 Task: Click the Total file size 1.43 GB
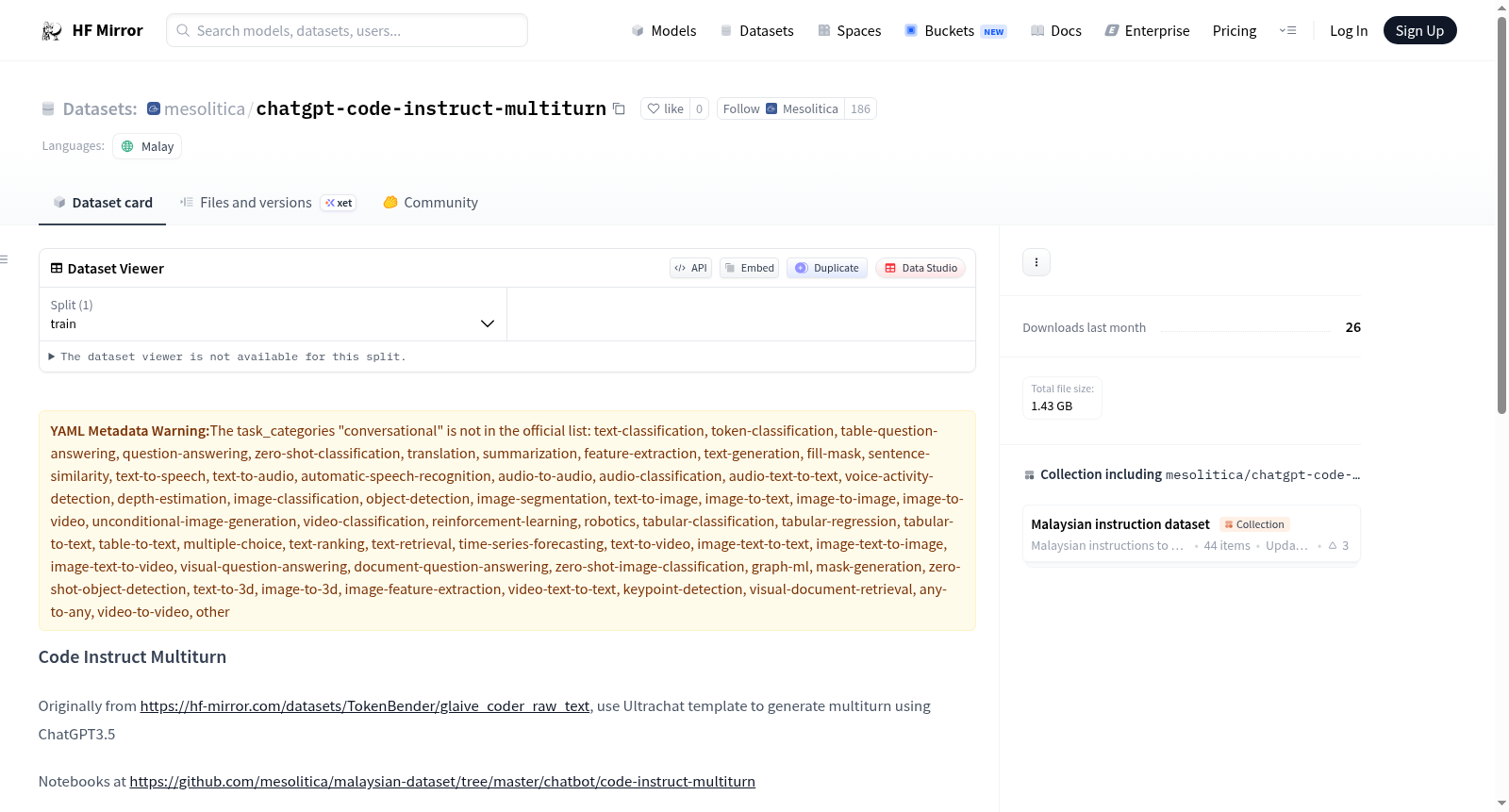point(1062,398)
